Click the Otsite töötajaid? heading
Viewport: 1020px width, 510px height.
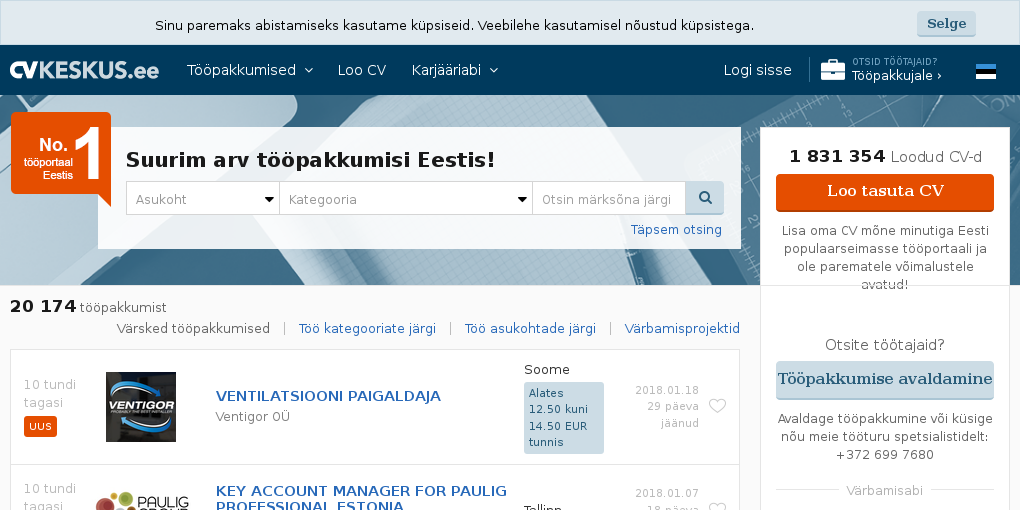point(885,345)
